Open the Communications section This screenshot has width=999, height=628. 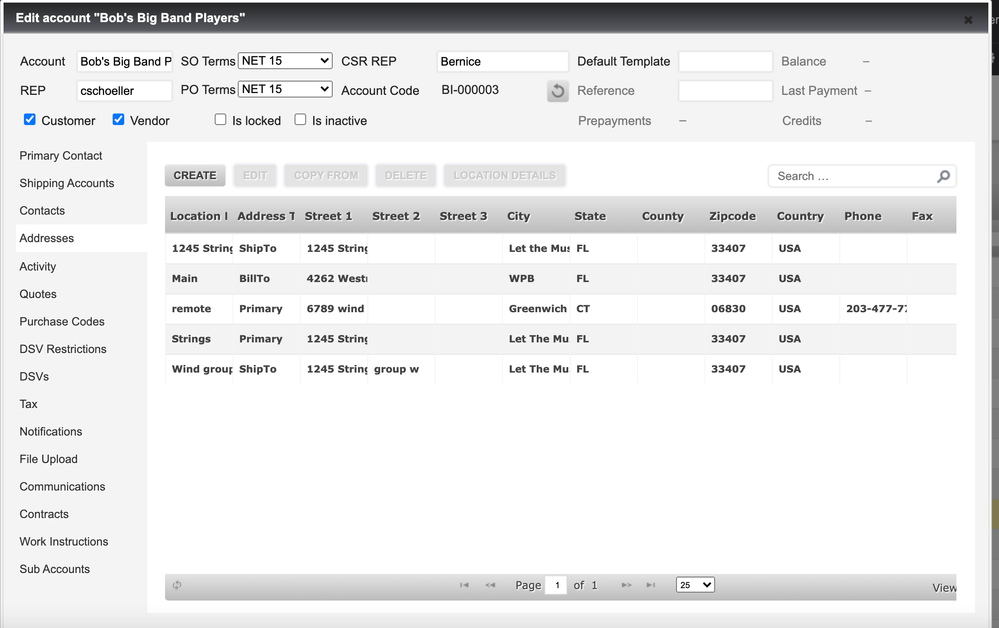[x=62, y=486]
